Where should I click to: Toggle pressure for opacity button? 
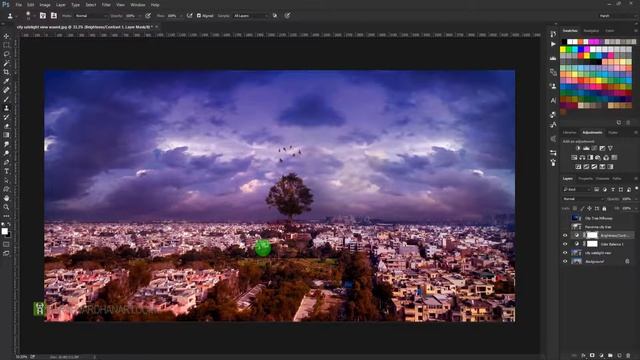(148, 16)
